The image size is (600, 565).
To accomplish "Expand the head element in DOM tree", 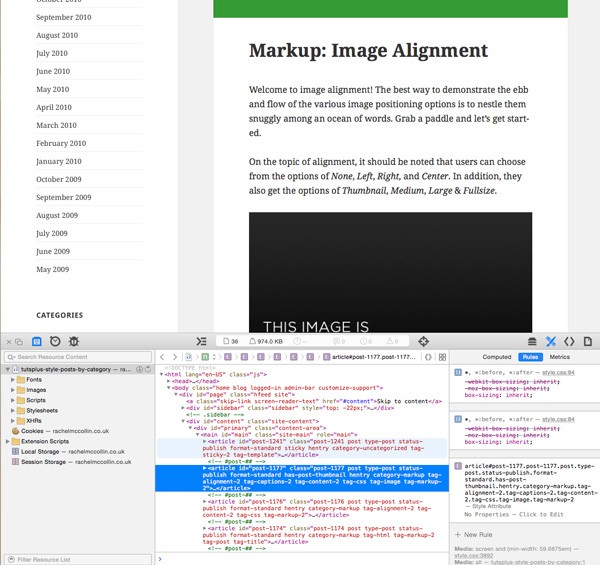I will tap(168, 381).
